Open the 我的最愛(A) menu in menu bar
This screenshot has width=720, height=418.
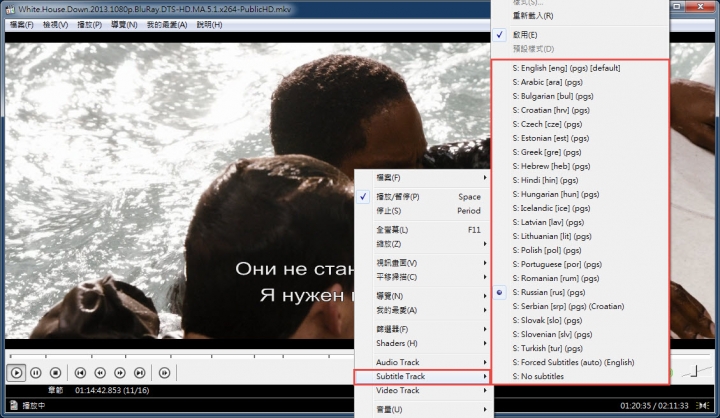(167, 25)
